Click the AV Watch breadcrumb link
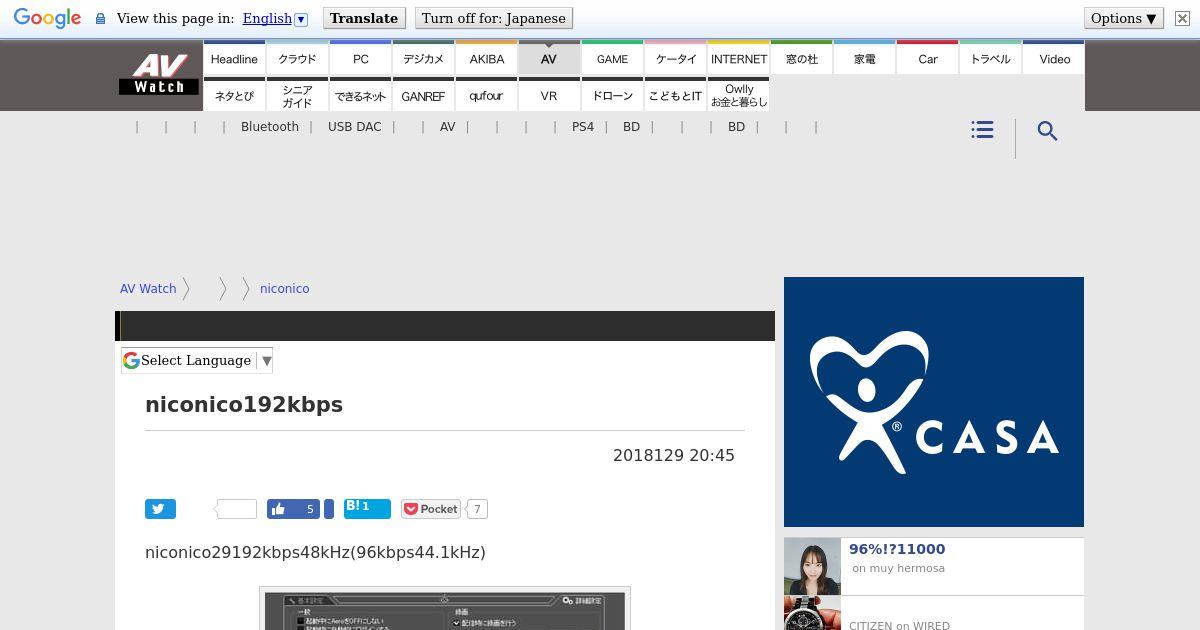 (x=148, y=288)
